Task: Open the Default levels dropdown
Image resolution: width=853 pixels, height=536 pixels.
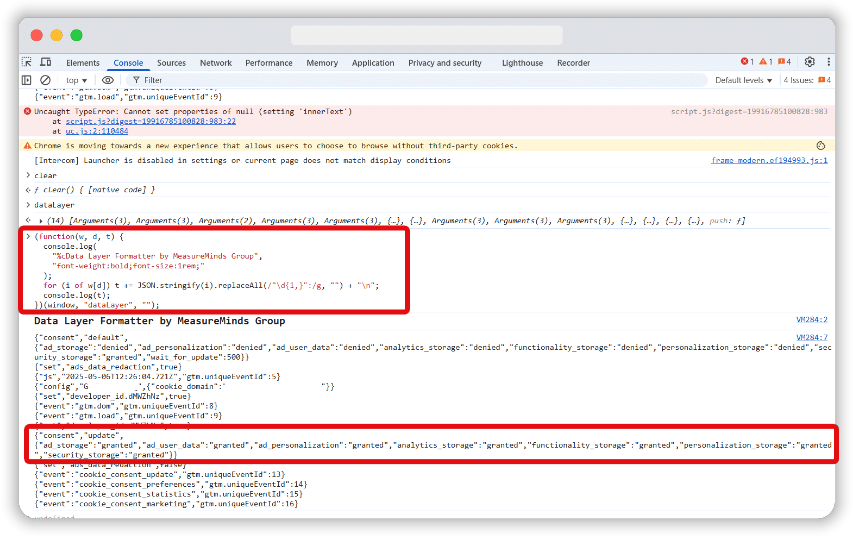Action: 743,80
